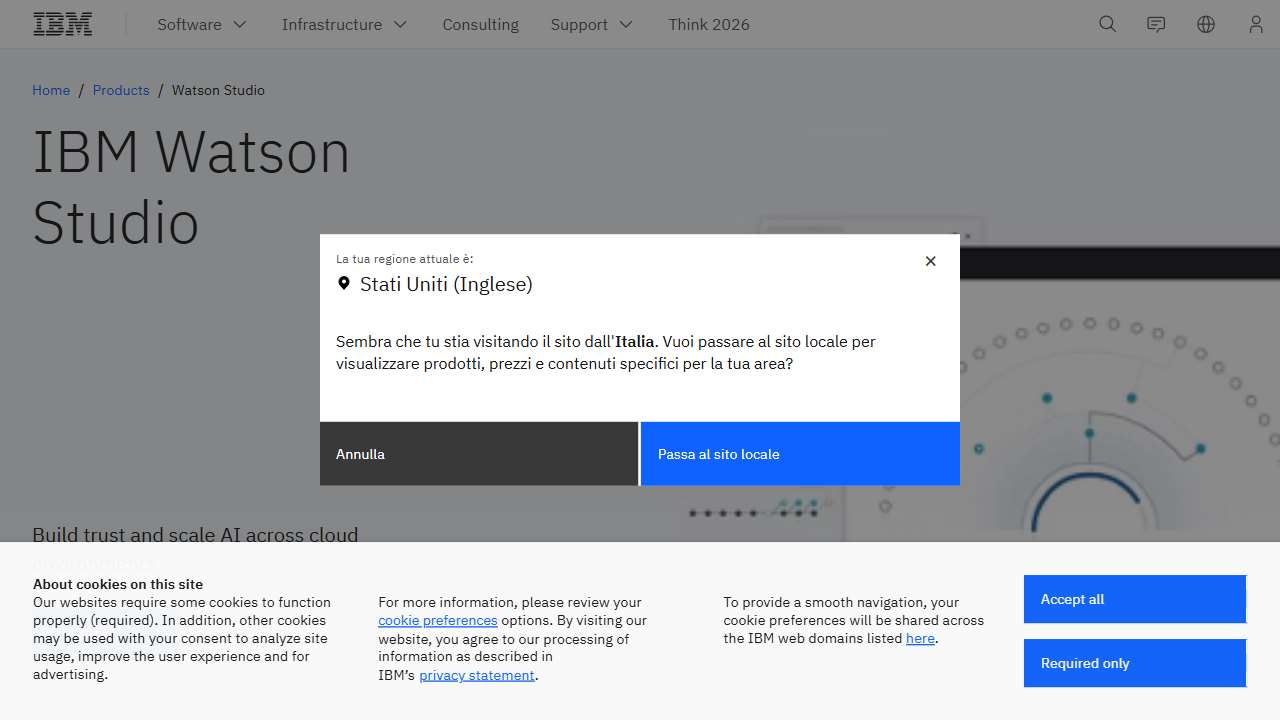
Task: Open the search icon in the header
Action: (x=1107, y=24)
